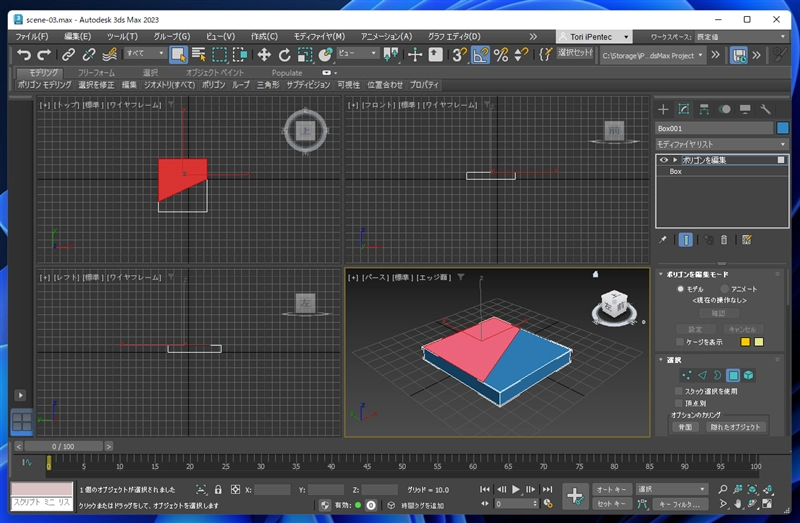This screenshot has width=800, height=523.
Task: Open Configure Modifier Sets icon
Action: (747, 240)
